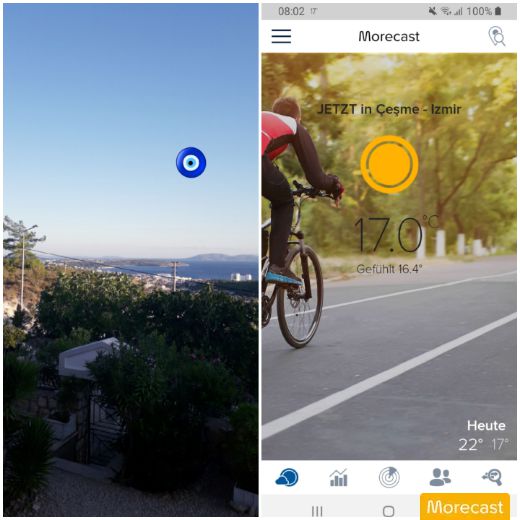Open the hamburger menu
The image size is (520, 520).
281,36
